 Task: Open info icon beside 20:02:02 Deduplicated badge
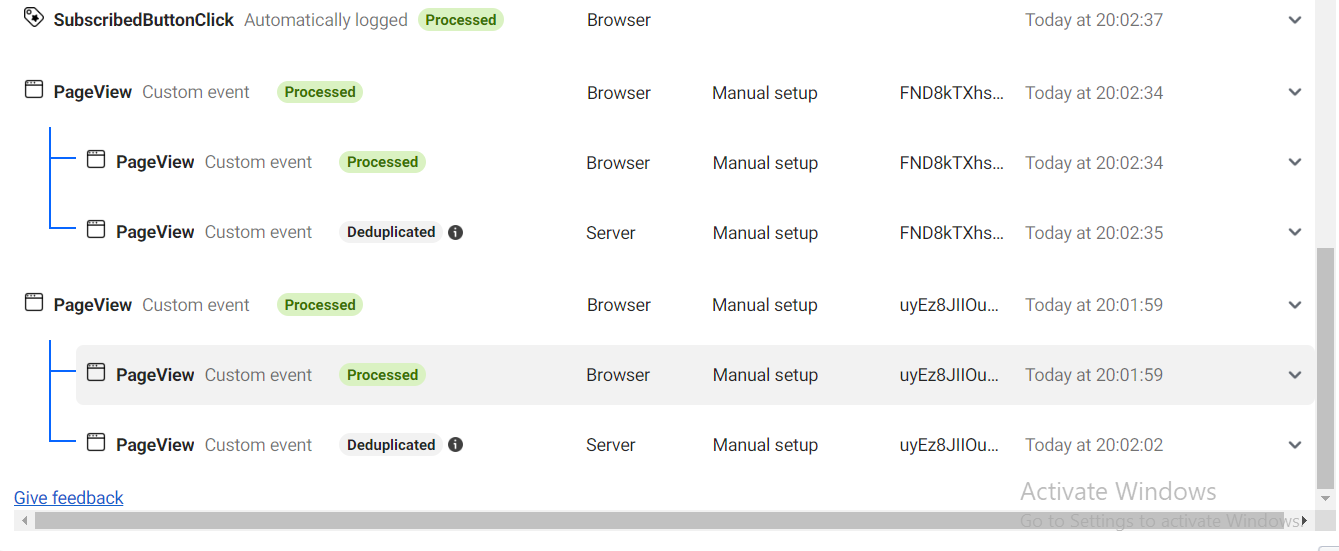(x=456, y=445)
